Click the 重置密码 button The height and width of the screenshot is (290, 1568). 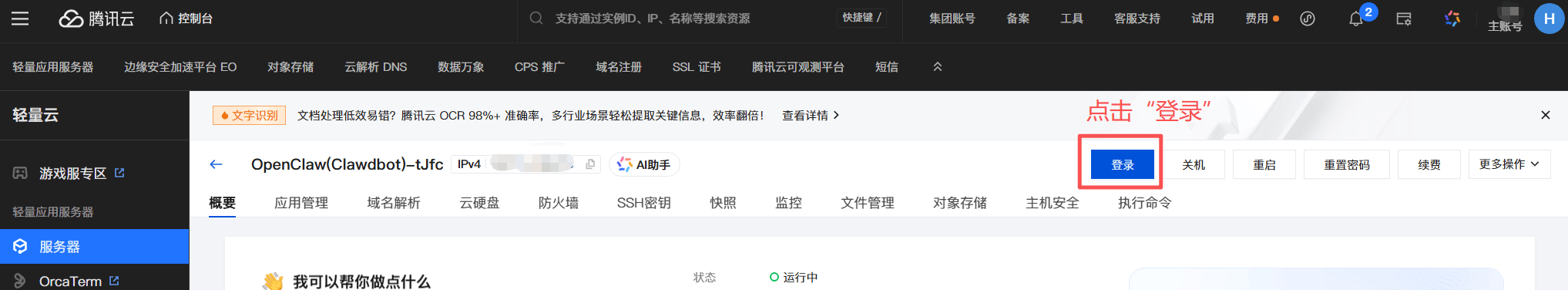click(x=1347, y=164)
